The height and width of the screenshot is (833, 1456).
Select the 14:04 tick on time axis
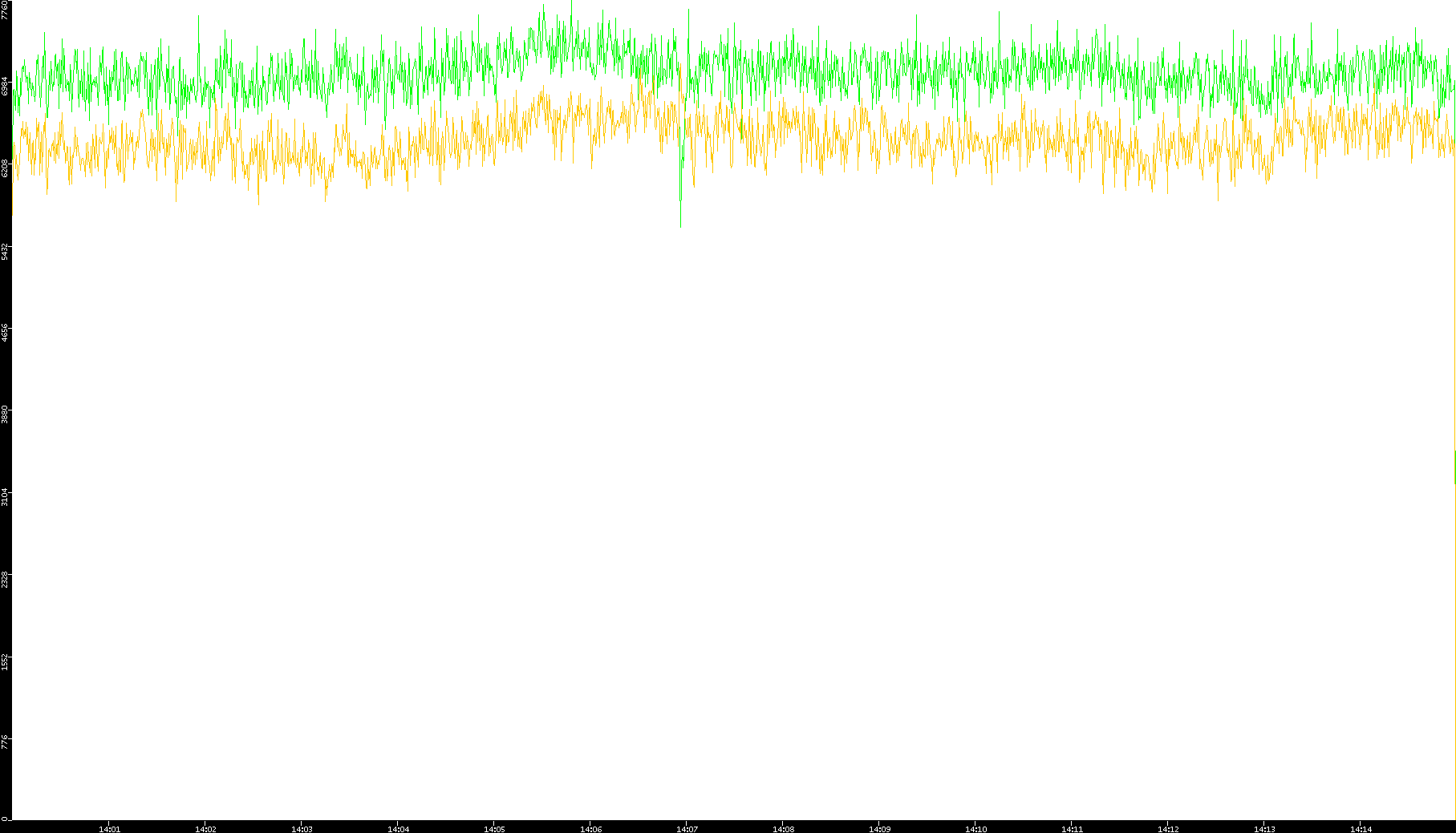398,828
